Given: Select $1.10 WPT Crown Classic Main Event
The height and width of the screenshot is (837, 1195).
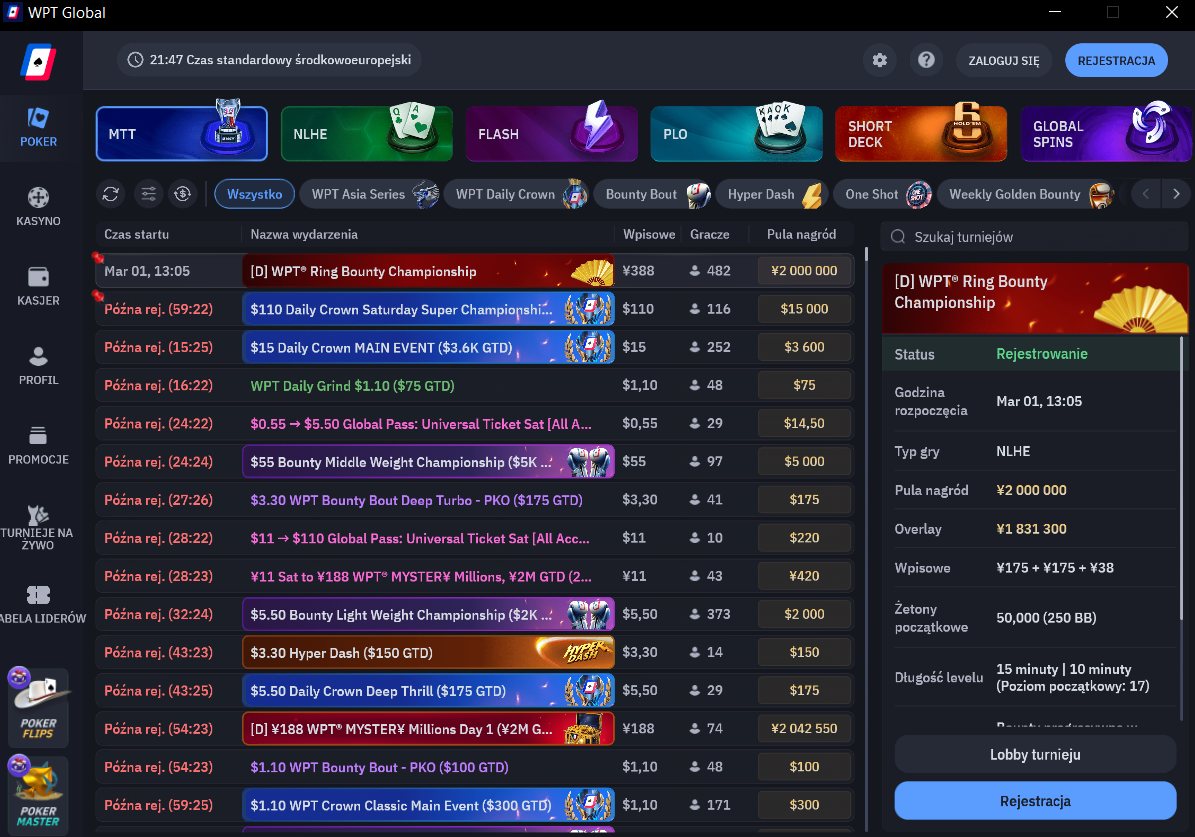Looking at the screenshot, I should (474, 804).
